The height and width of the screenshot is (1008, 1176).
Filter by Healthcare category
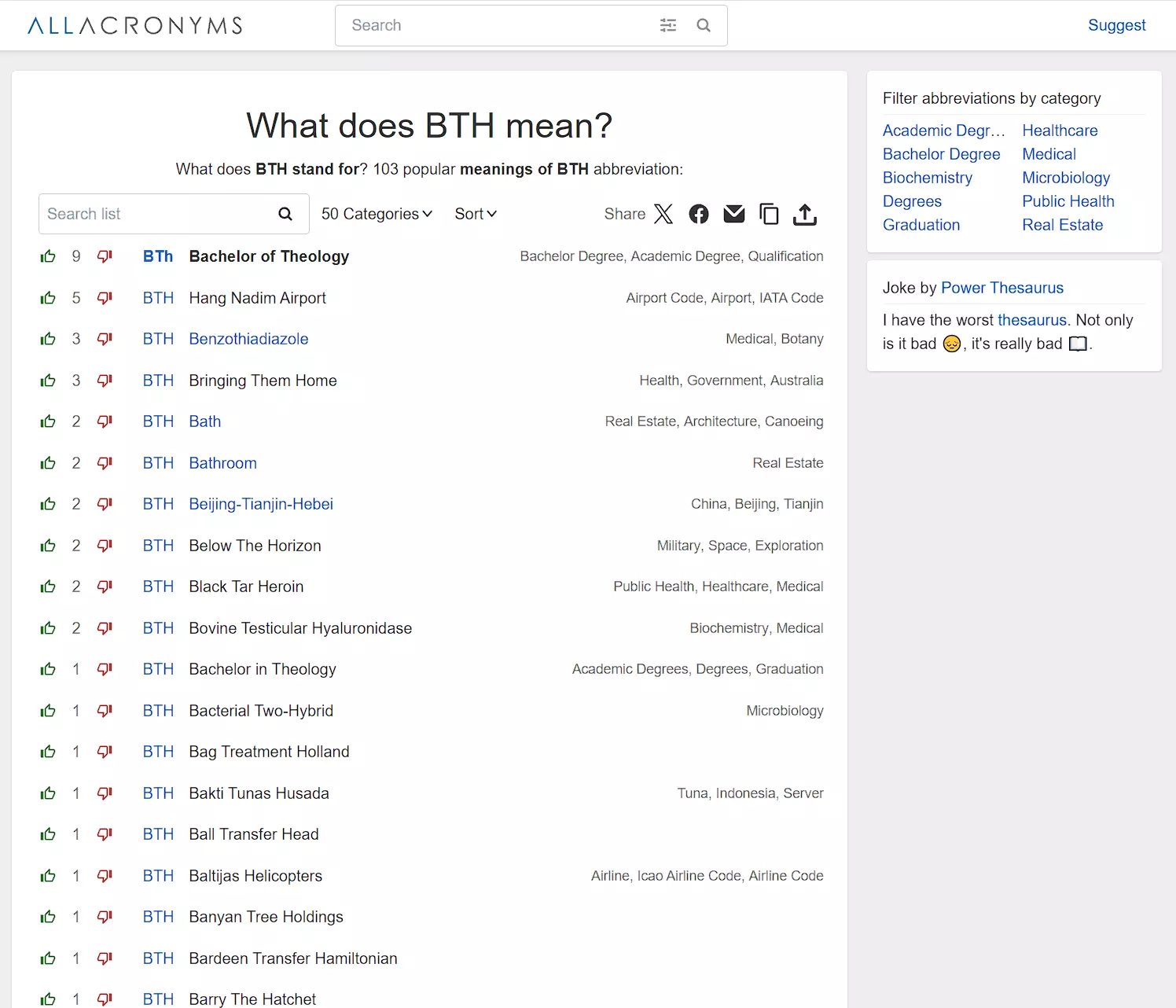click(x=1060, y=131)
